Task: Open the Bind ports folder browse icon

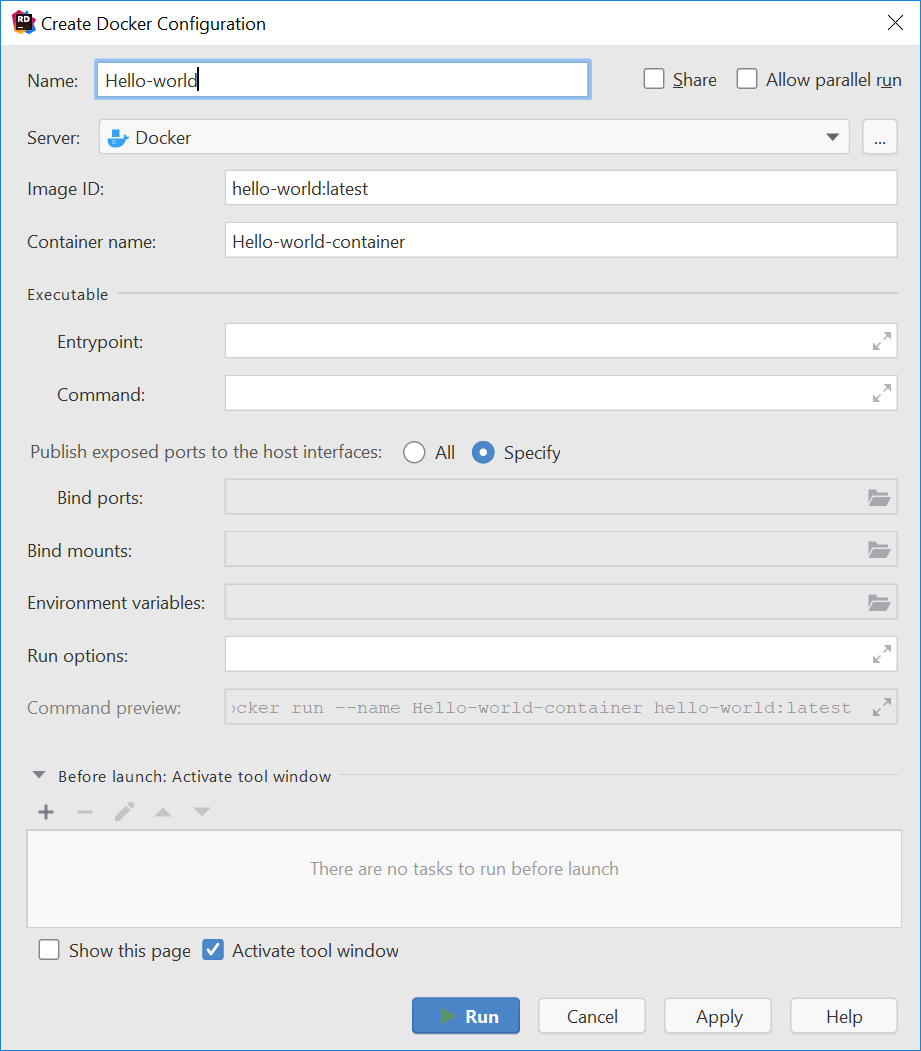Action: 879,498
